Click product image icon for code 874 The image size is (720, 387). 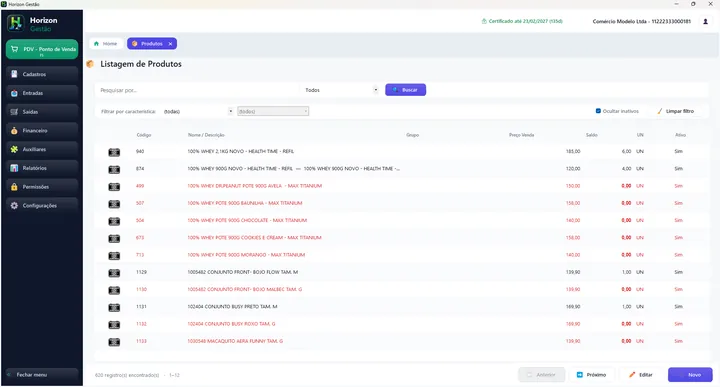(114, 169)
